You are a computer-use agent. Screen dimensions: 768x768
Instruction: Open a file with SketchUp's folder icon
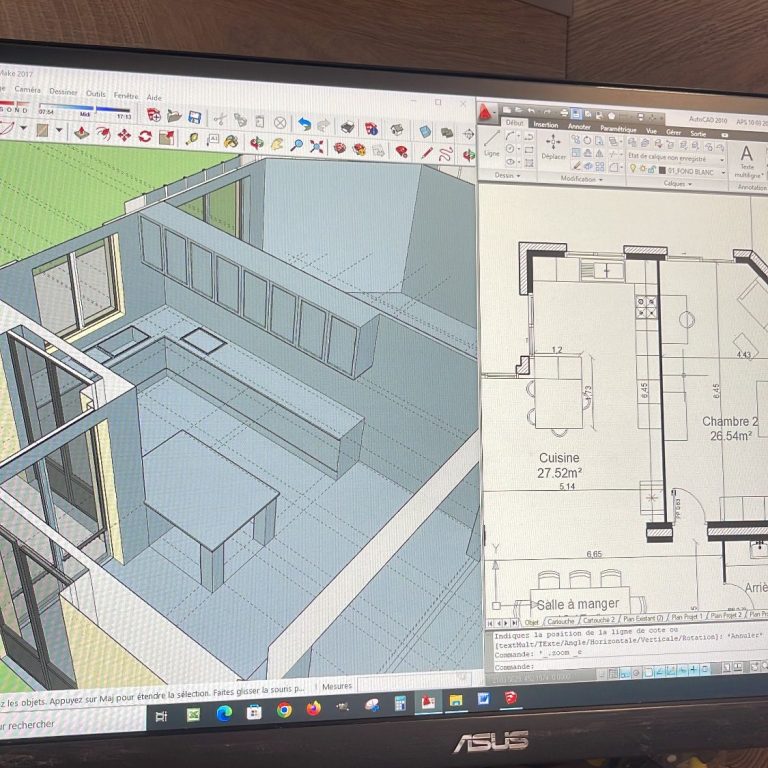pyautogui.click(x=174, y=116)
